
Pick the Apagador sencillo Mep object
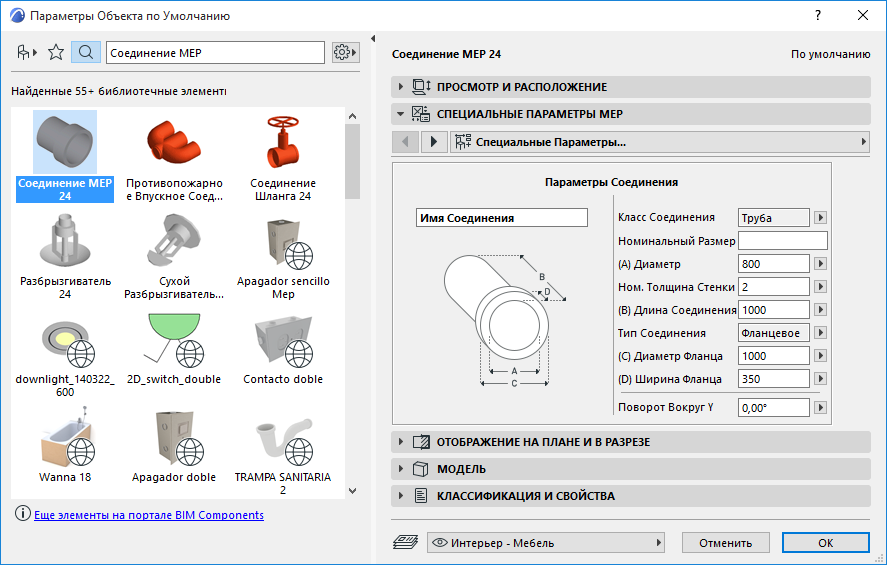coord(283,256)
